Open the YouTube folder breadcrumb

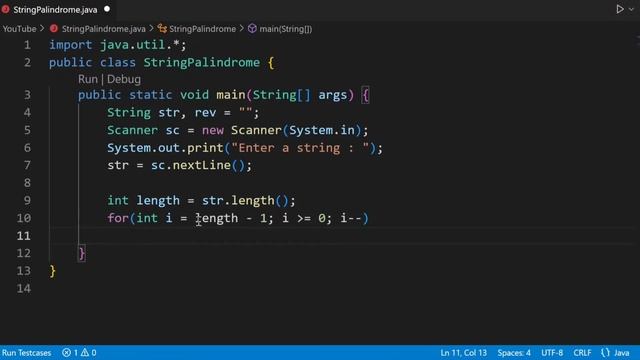point(19,29)
